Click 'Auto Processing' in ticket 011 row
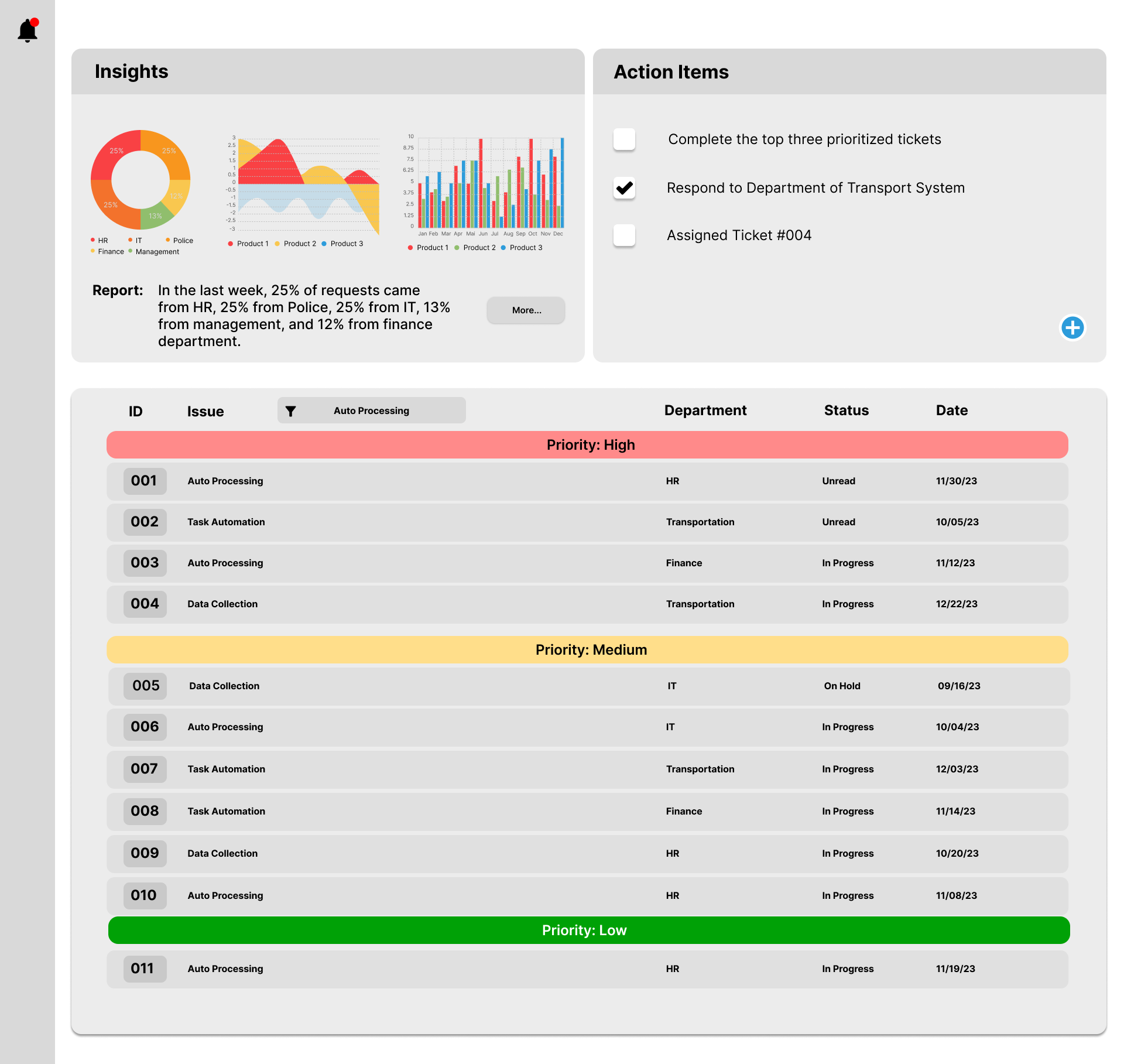This screenshot has height=1064, width=1124. (225, 969)
